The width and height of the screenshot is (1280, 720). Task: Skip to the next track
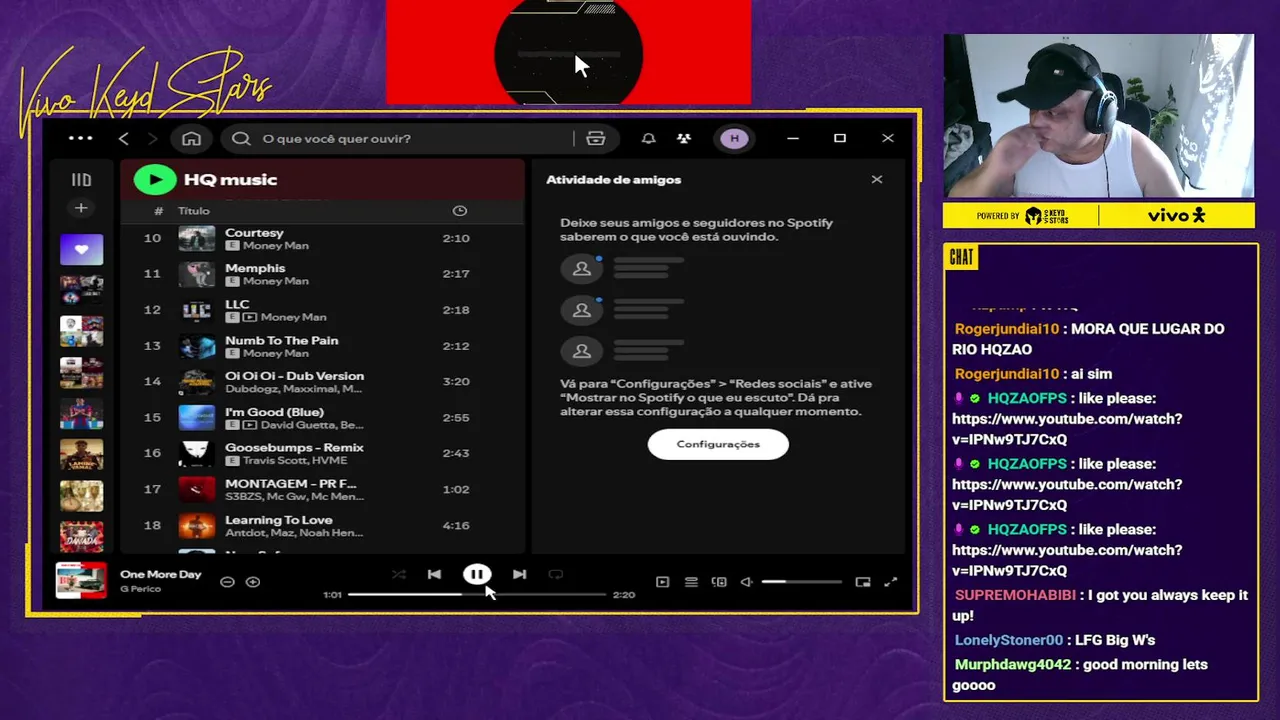[519, 574]
